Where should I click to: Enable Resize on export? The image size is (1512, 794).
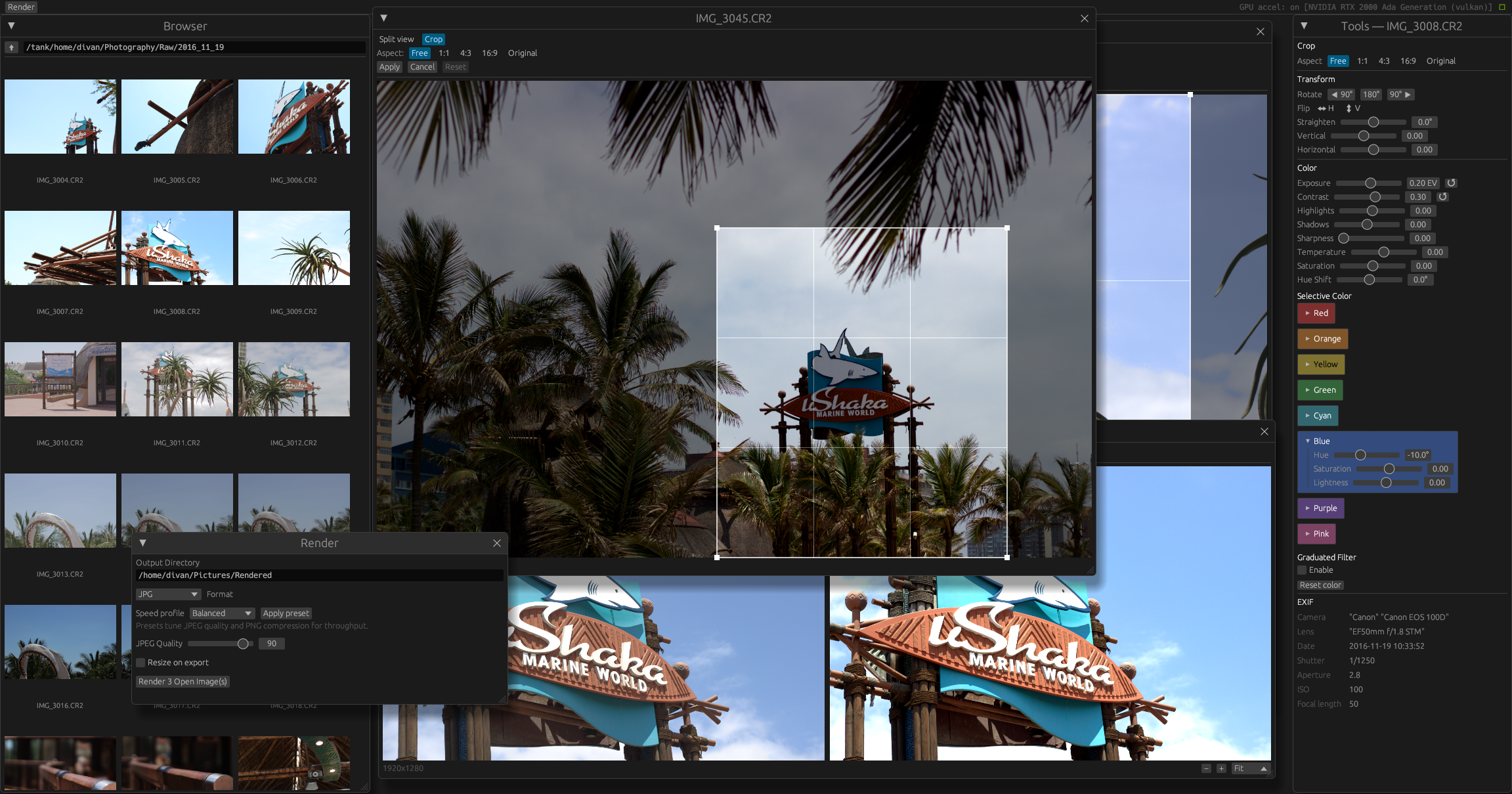tap(140, 663)
